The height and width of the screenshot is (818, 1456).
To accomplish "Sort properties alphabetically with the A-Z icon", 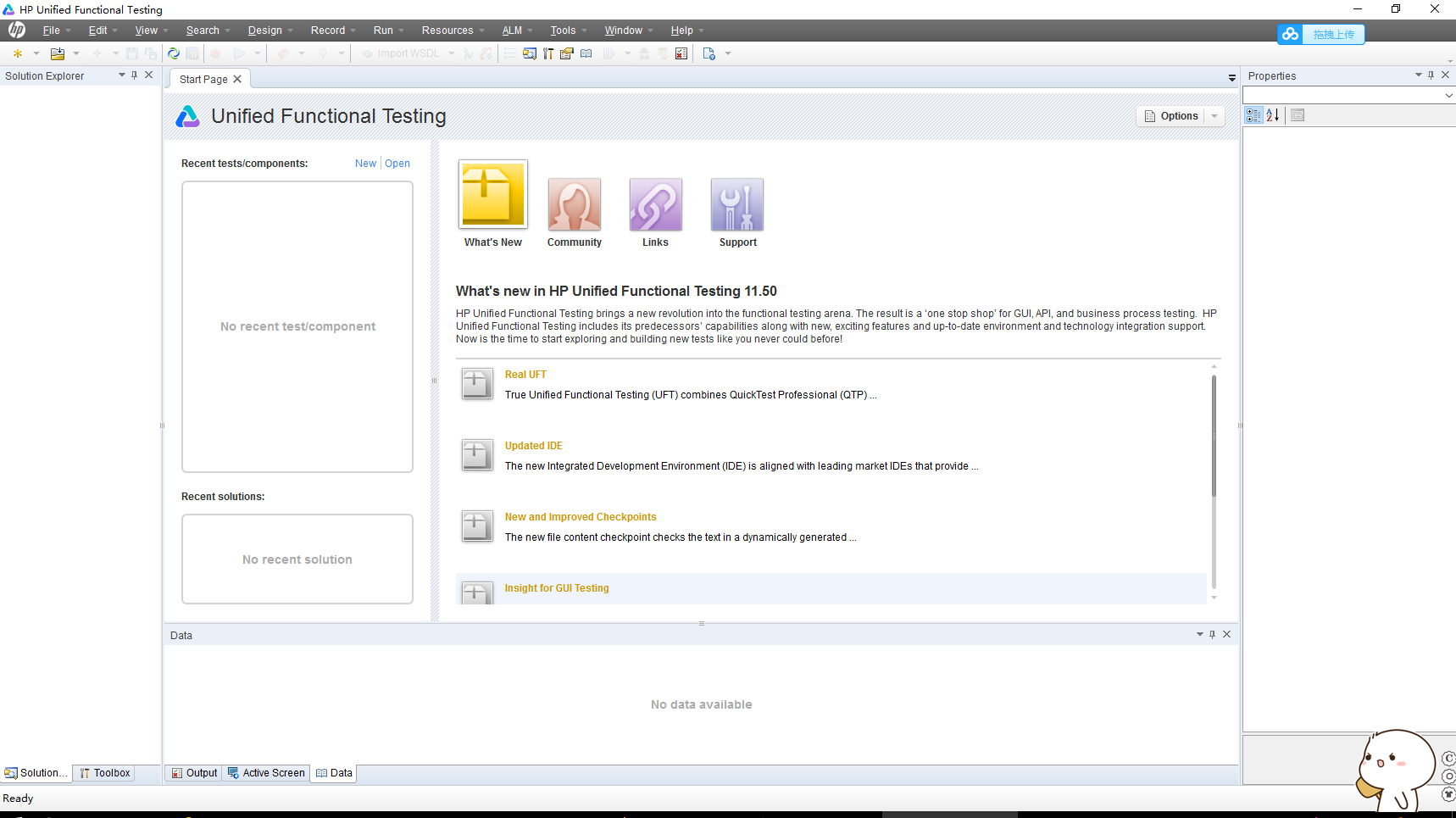I will [x=1273, y=115].
